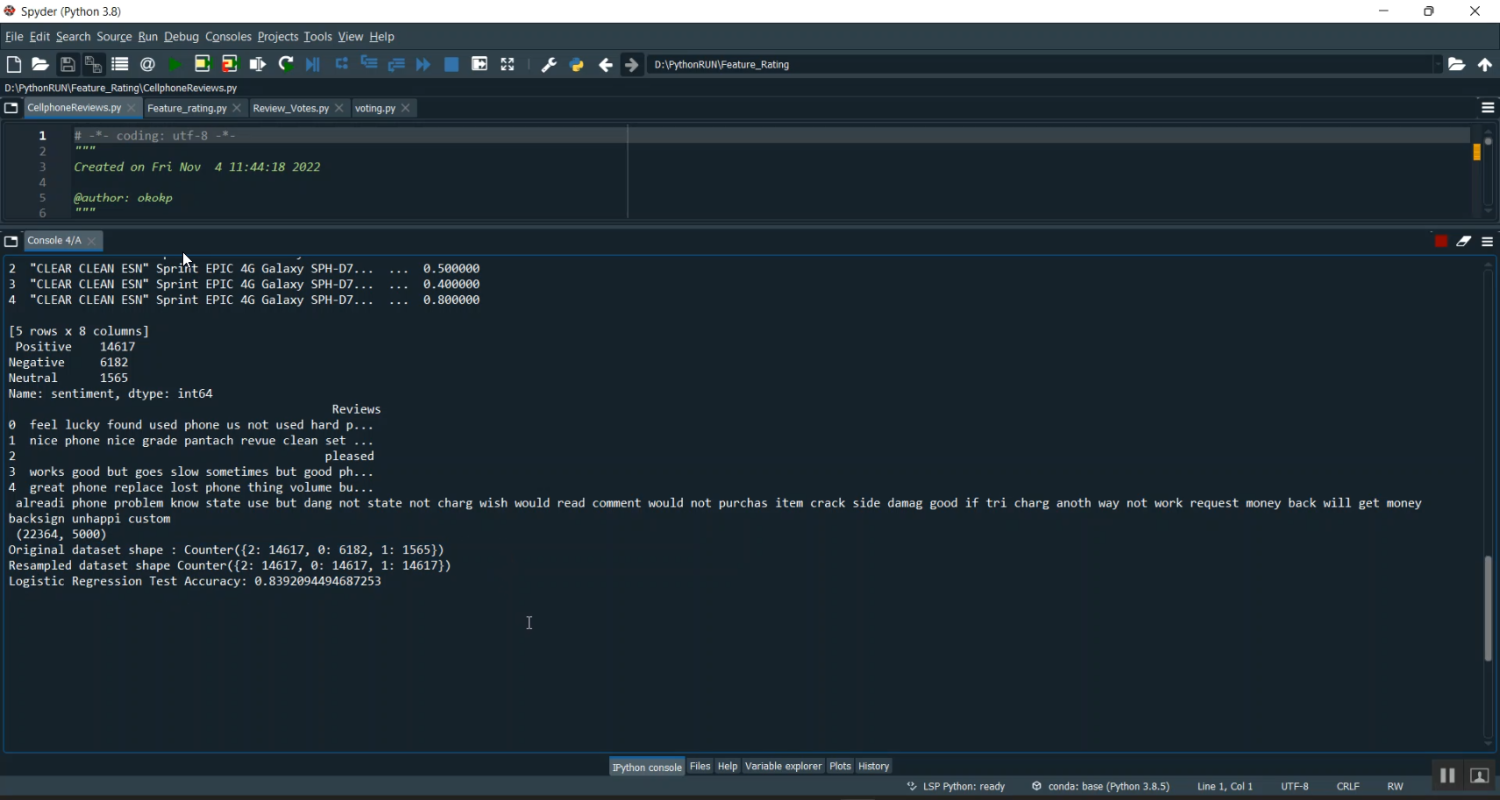Click the console vertical scrollbar thumb
The height and width of the screenshot is (800, 1500).
(x=1488, y=608)
